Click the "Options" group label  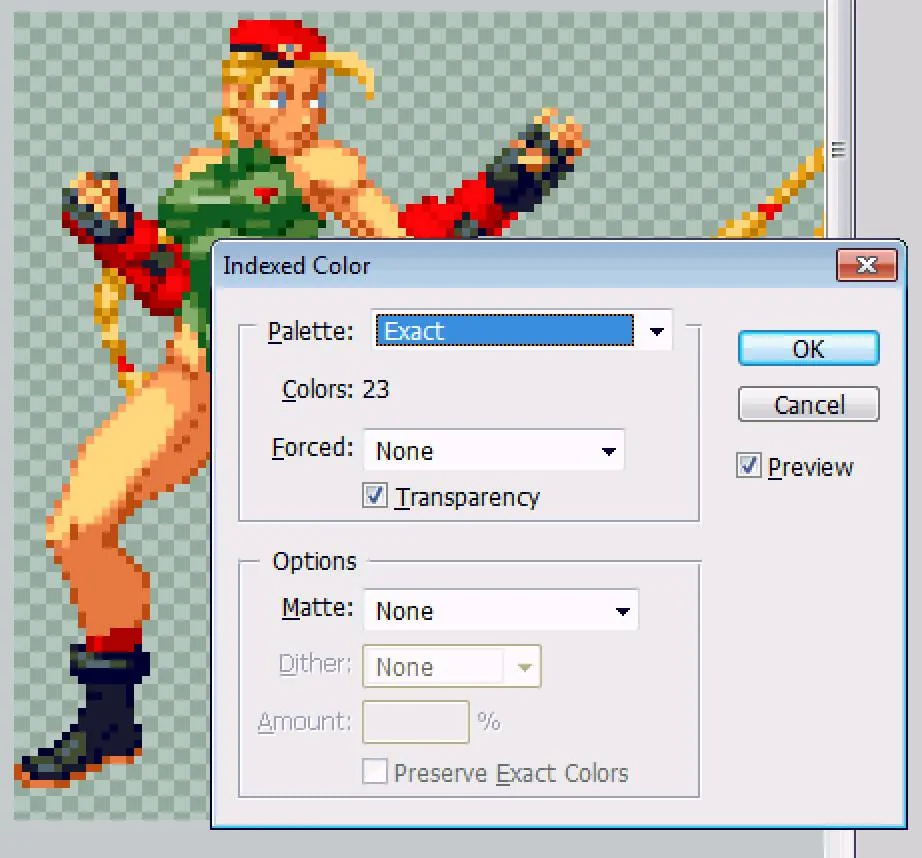(315, 561)
